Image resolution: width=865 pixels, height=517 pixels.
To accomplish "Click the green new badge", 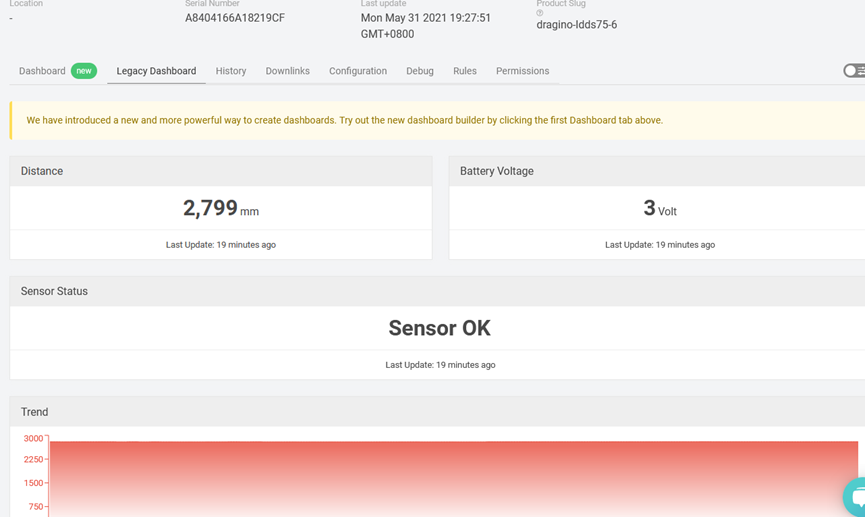I will [84, 71].
